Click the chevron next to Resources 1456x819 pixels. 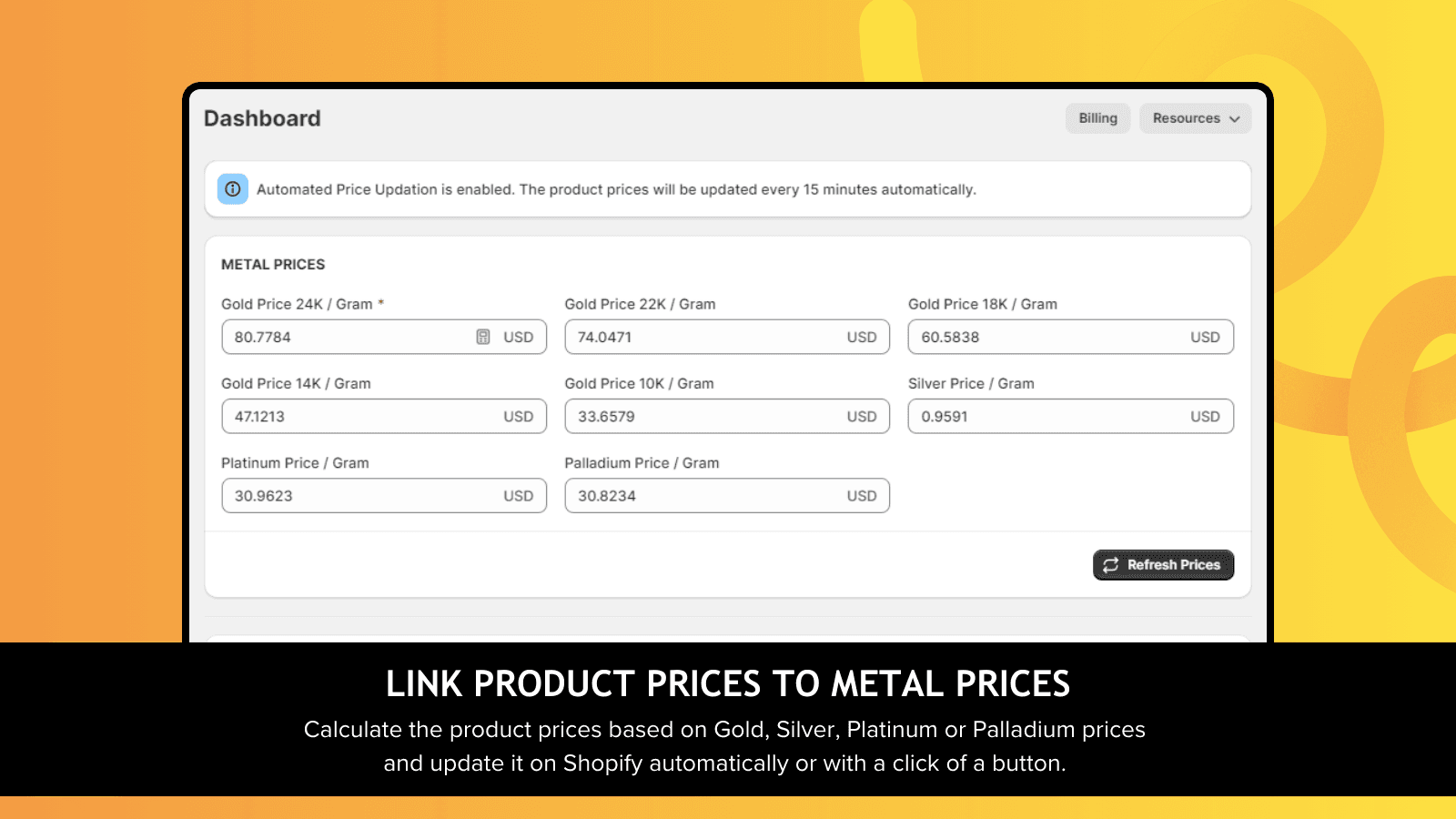coord(1235,118)
